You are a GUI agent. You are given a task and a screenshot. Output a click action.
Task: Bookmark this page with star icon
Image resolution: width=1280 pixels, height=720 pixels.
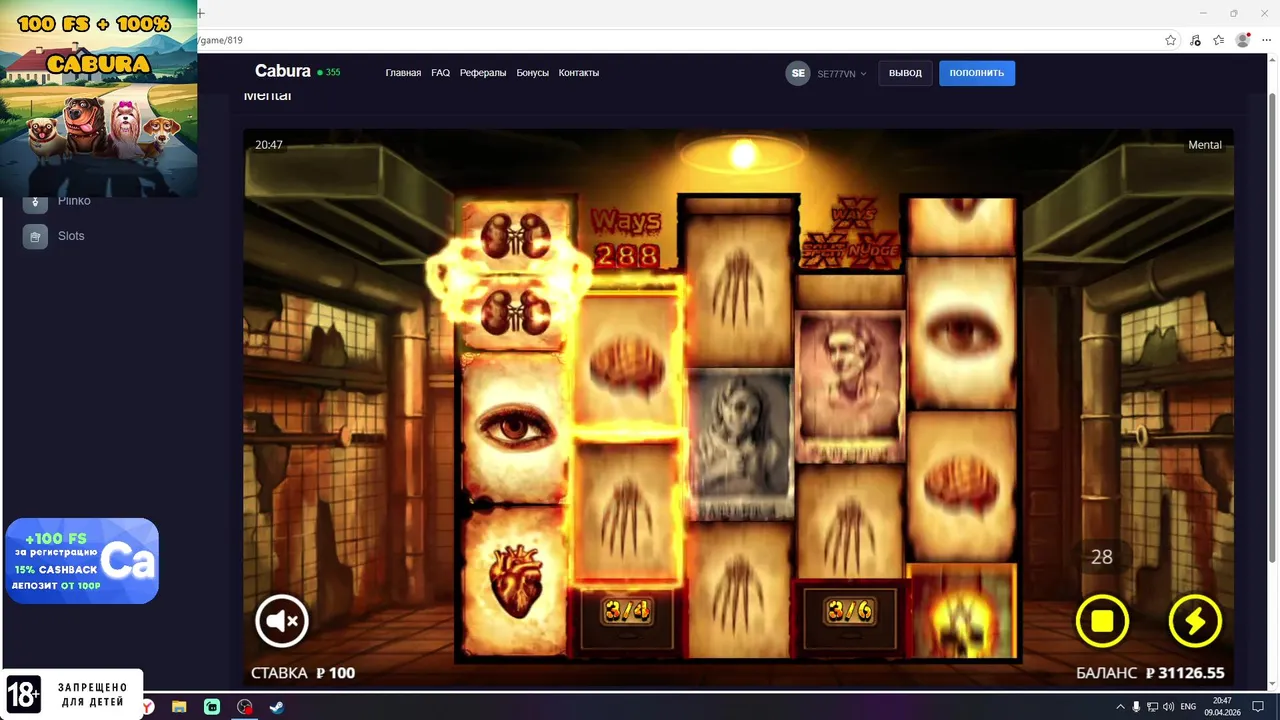(x=1171, y=40)
